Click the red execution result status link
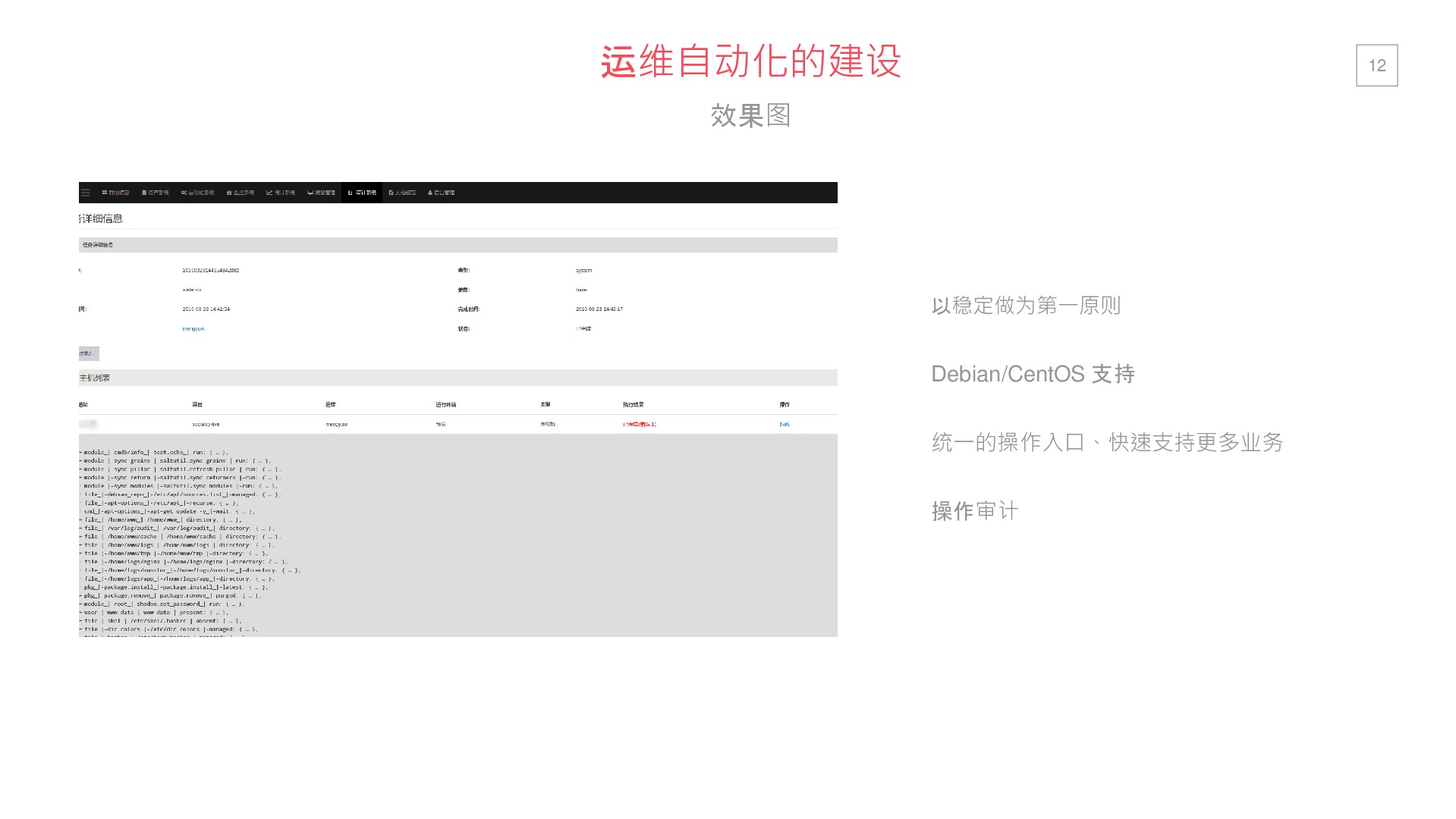The height and width of the screenshot is (819, 1456). tap(640, 425)
